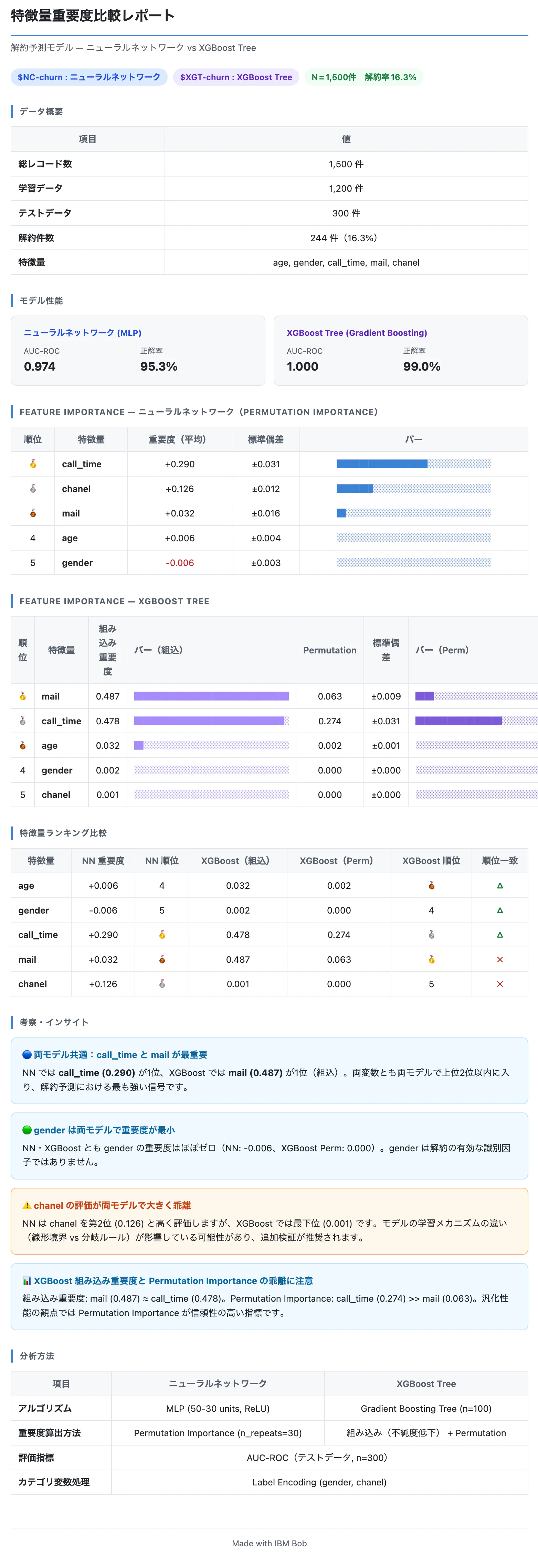Image resolution: width=538 pixels, height=1568 pixels.
Task: Click the cell Gradient Boosting Tree (n=100)
Action: 426,1409
